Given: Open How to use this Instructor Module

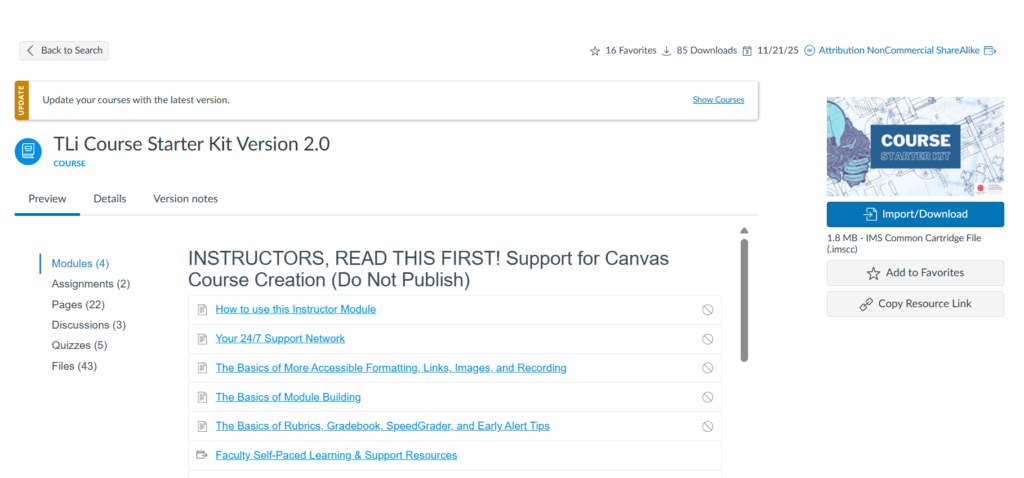Looking at the screenshot, I should (296, 310).
